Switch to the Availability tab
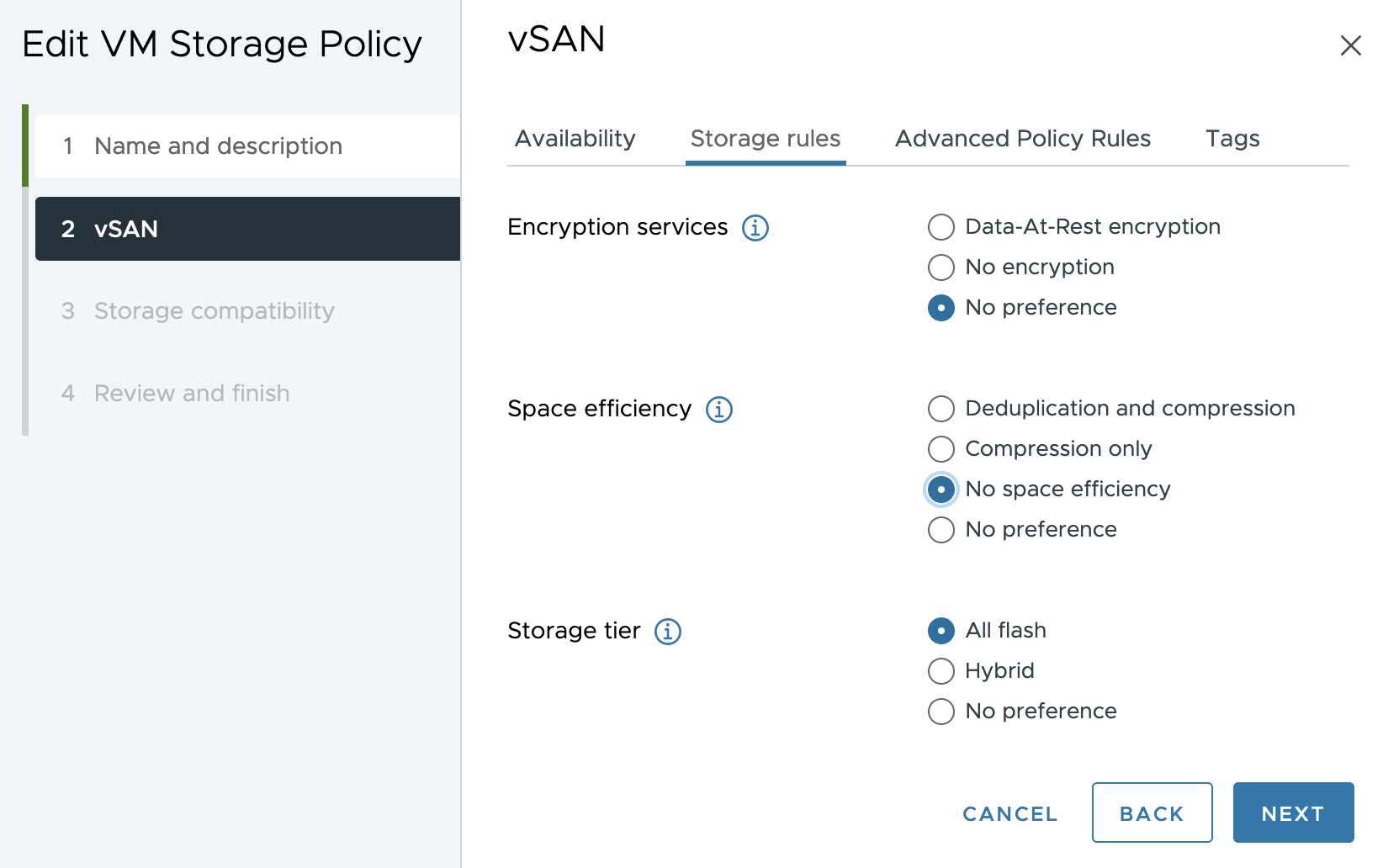 575,139
